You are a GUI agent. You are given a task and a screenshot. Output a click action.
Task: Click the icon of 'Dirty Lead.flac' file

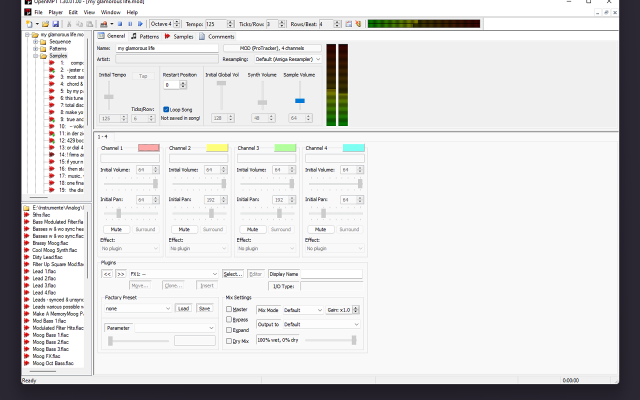[27, 257]
